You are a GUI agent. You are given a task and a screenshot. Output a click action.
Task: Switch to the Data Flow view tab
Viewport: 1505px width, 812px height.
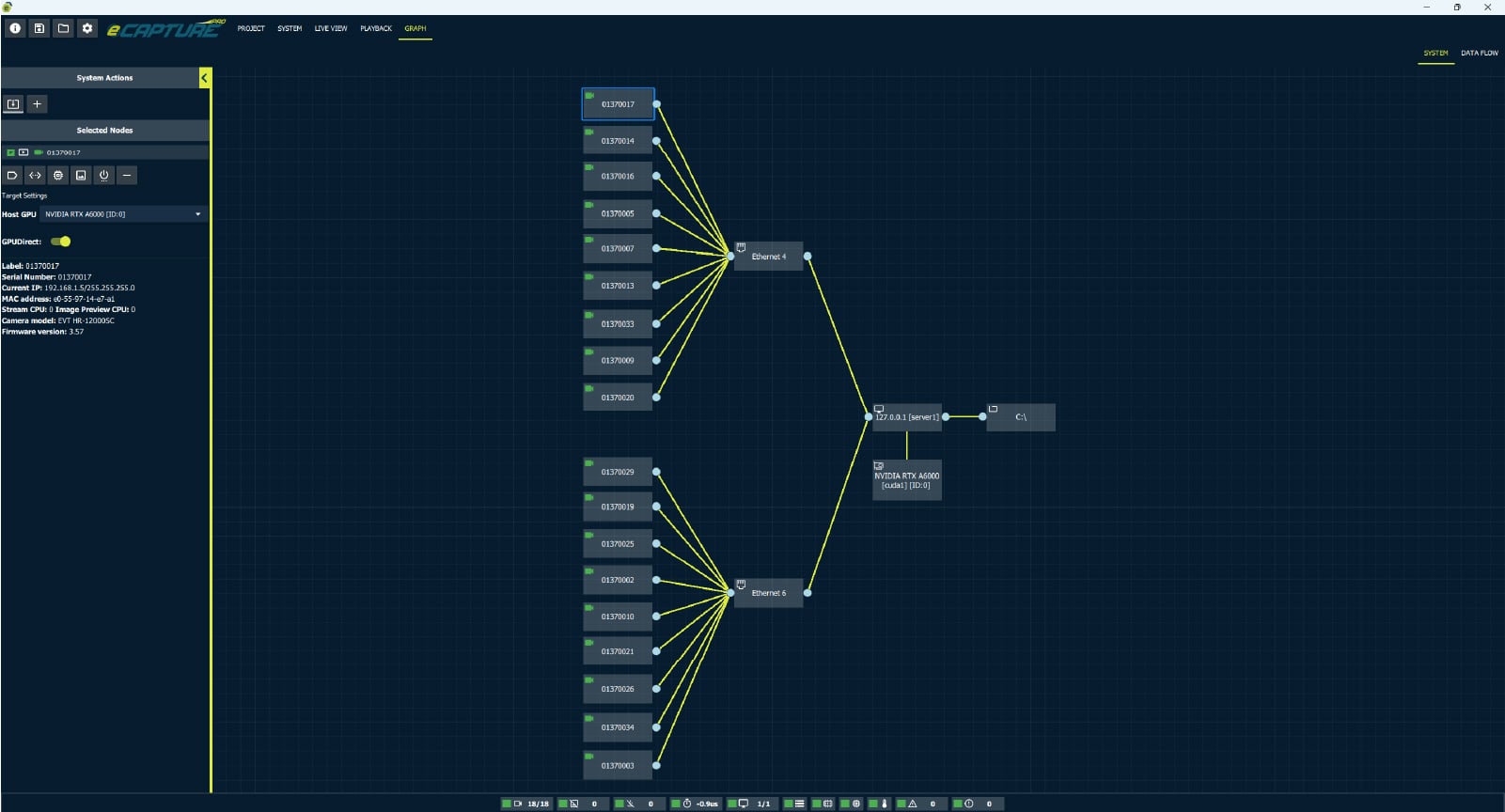click(x=1479, y=54)
